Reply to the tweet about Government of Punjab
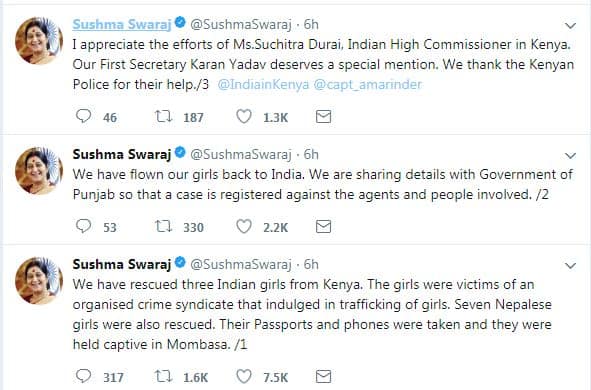 (x=83, y=226)
